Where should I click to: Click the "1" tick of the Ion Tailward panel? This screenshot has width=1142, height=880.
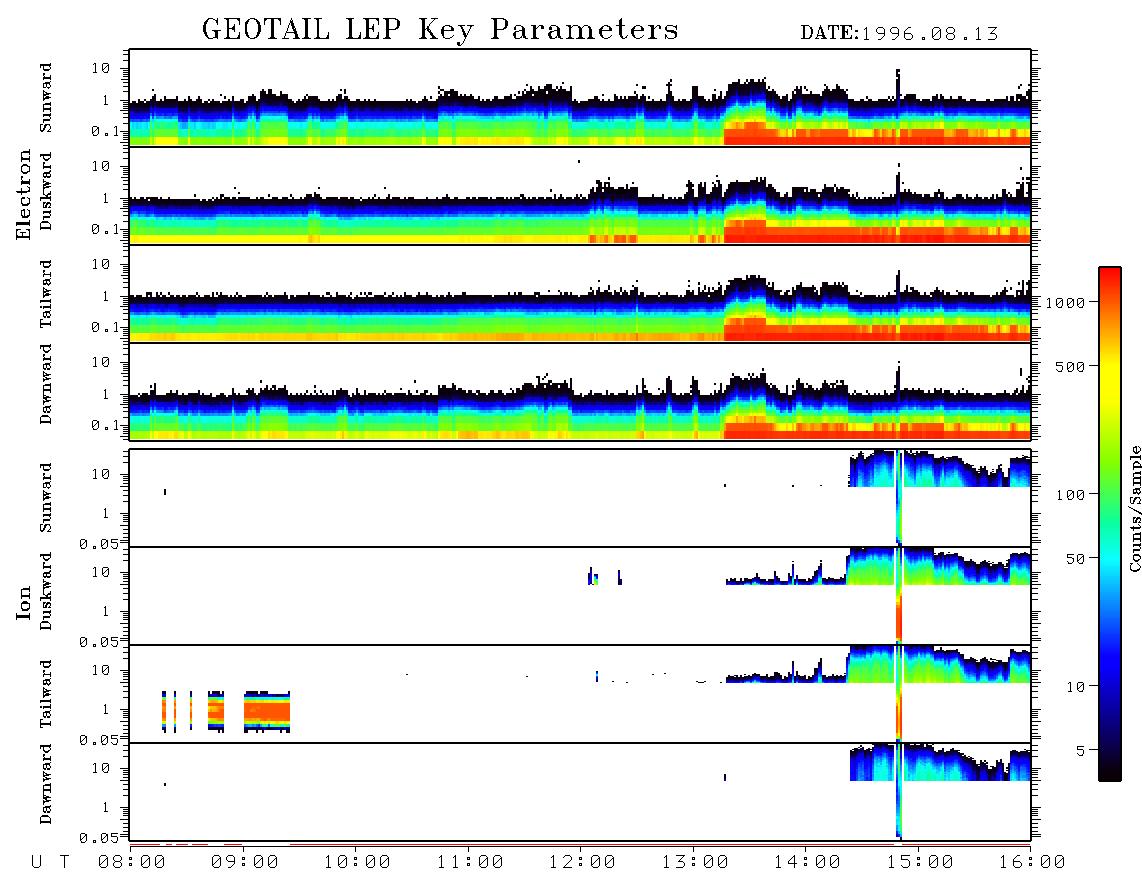pos(106,709)
